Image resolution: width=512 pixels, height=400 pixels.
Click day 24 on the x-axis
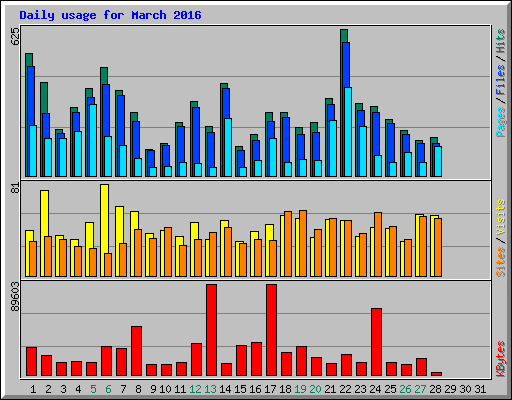click(375, 389)
